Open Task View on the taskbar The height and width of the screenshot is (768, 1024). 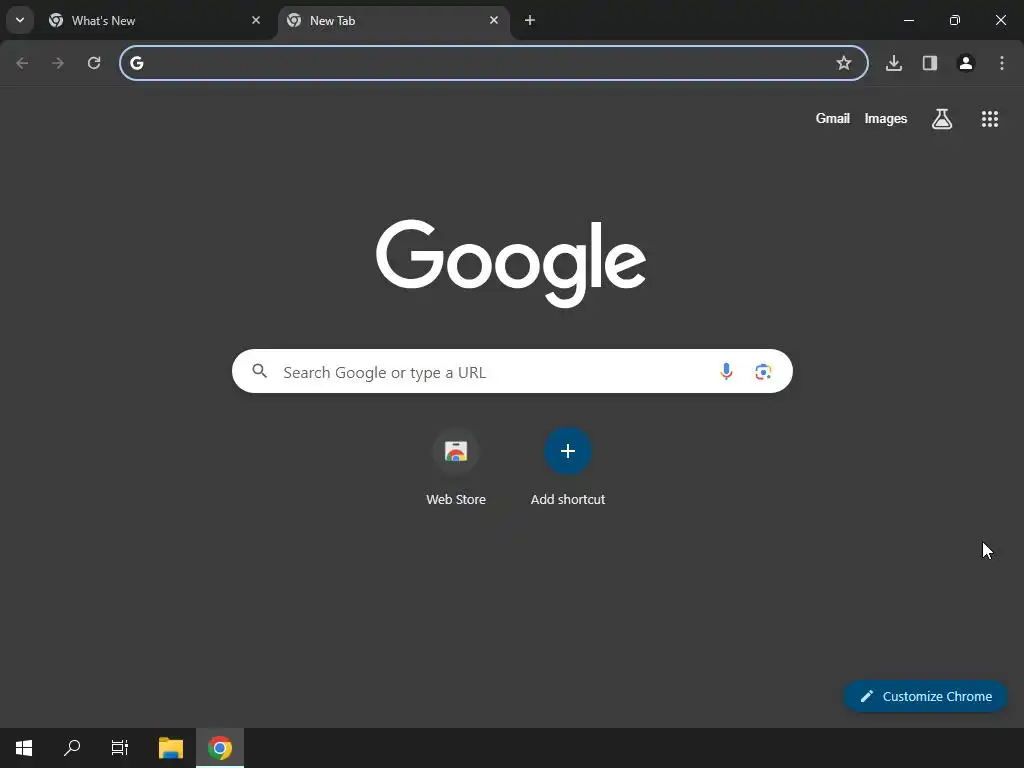pyautogui.click(x=120, y=748)
